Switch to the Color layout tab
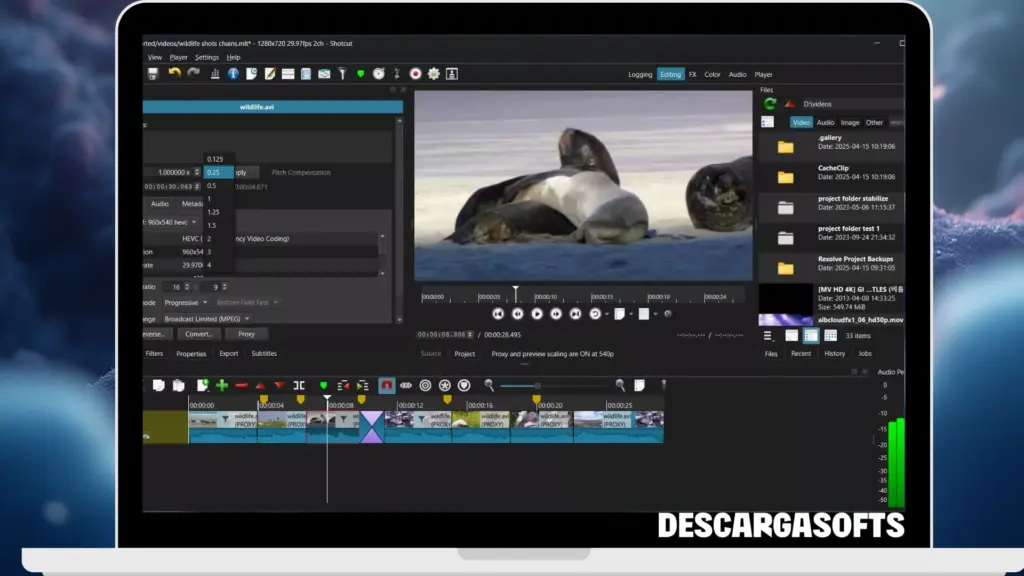 pyautogui.click(x=712, y=75)
